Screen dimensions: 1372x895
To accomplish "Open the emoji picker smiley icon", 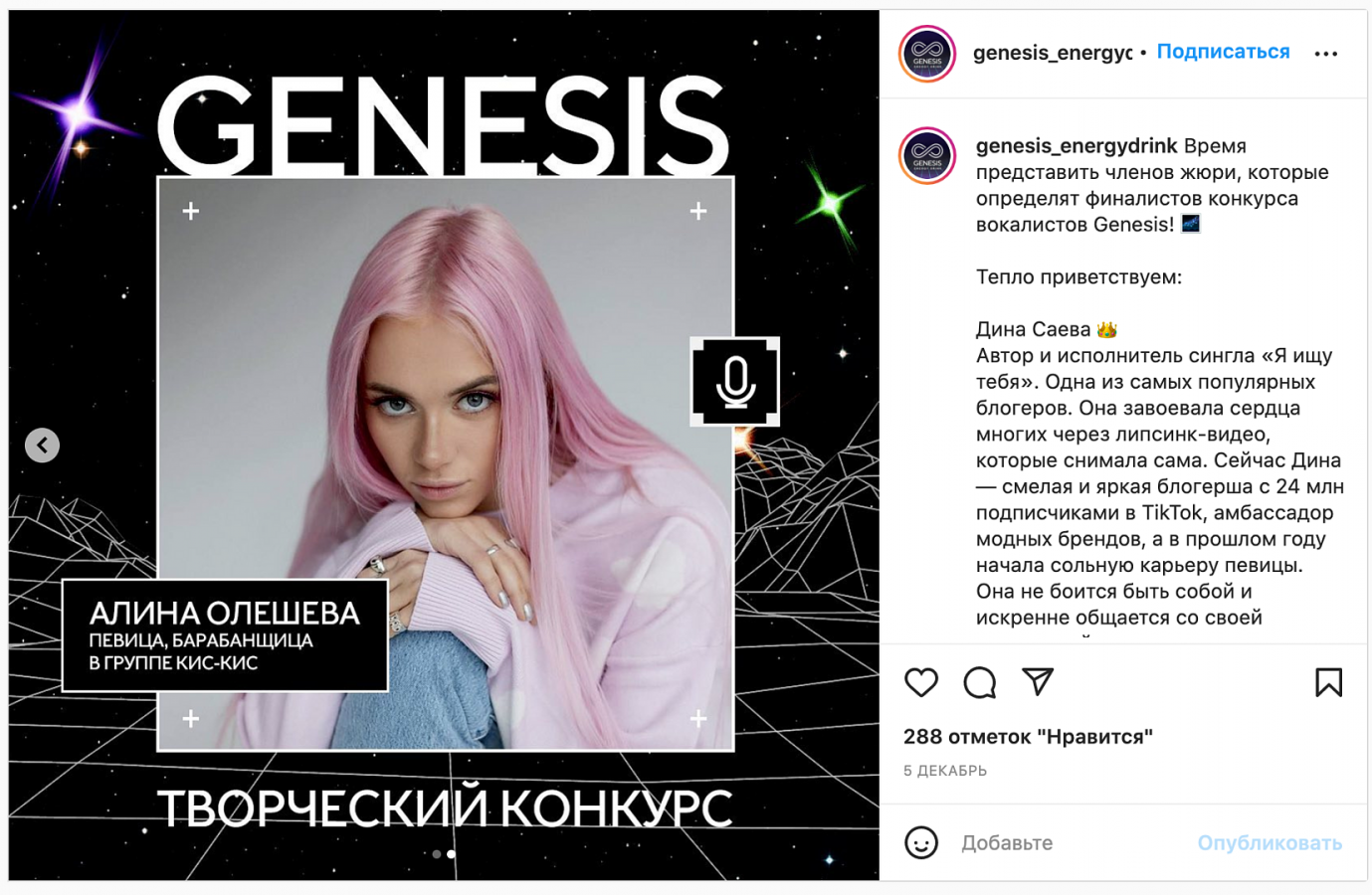I will [x=921, y=842].
